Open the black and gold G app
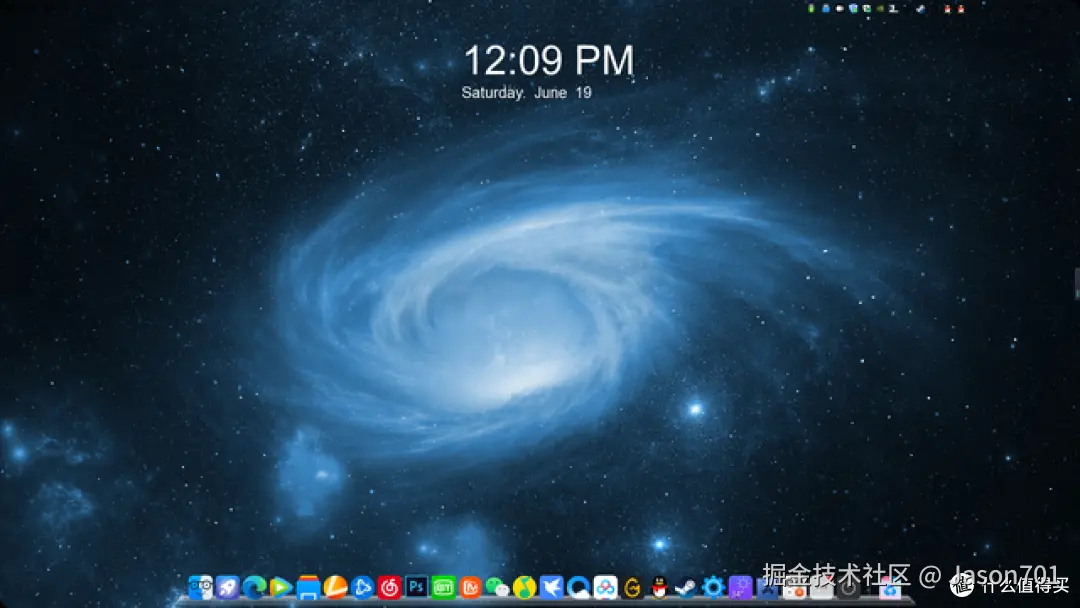 632,587
